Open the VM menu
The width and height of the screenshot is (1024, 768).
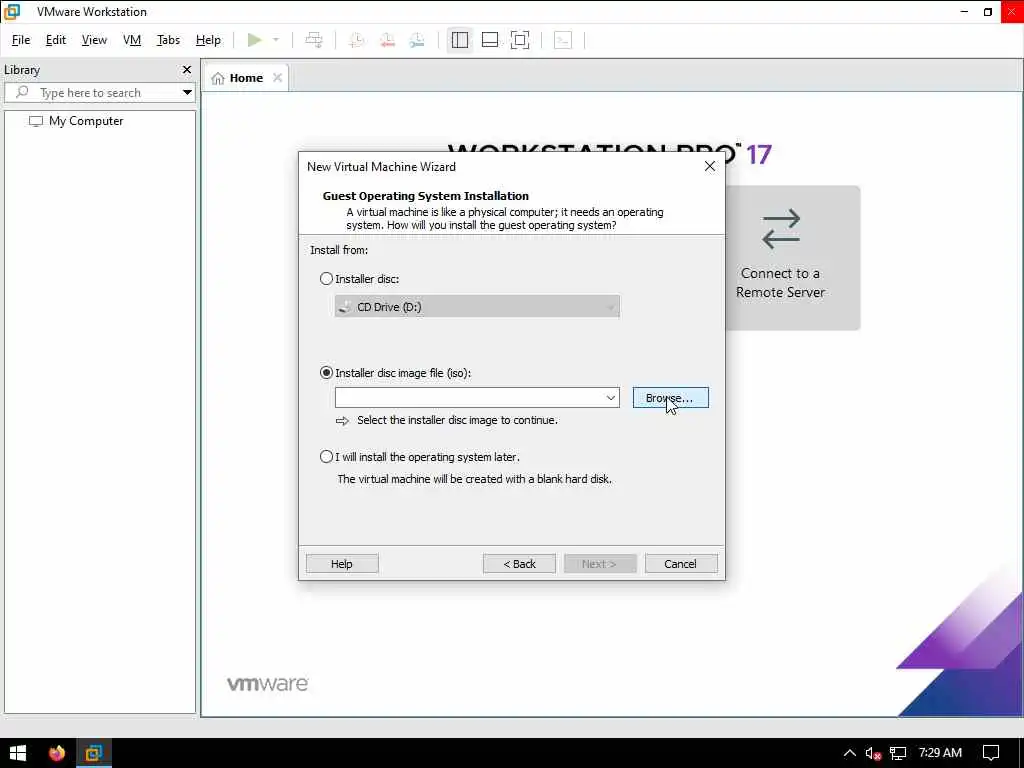[x=132, y=40]
